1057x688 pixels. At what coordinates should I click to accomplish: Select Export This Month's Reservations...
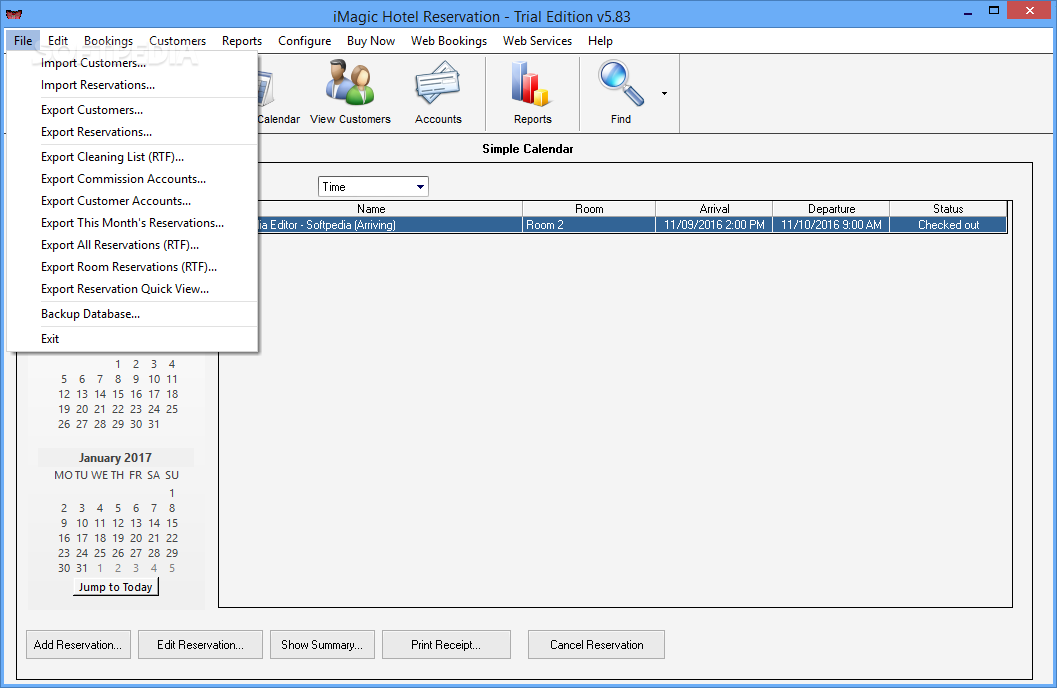pyautogui.click(x=133, y=223)
